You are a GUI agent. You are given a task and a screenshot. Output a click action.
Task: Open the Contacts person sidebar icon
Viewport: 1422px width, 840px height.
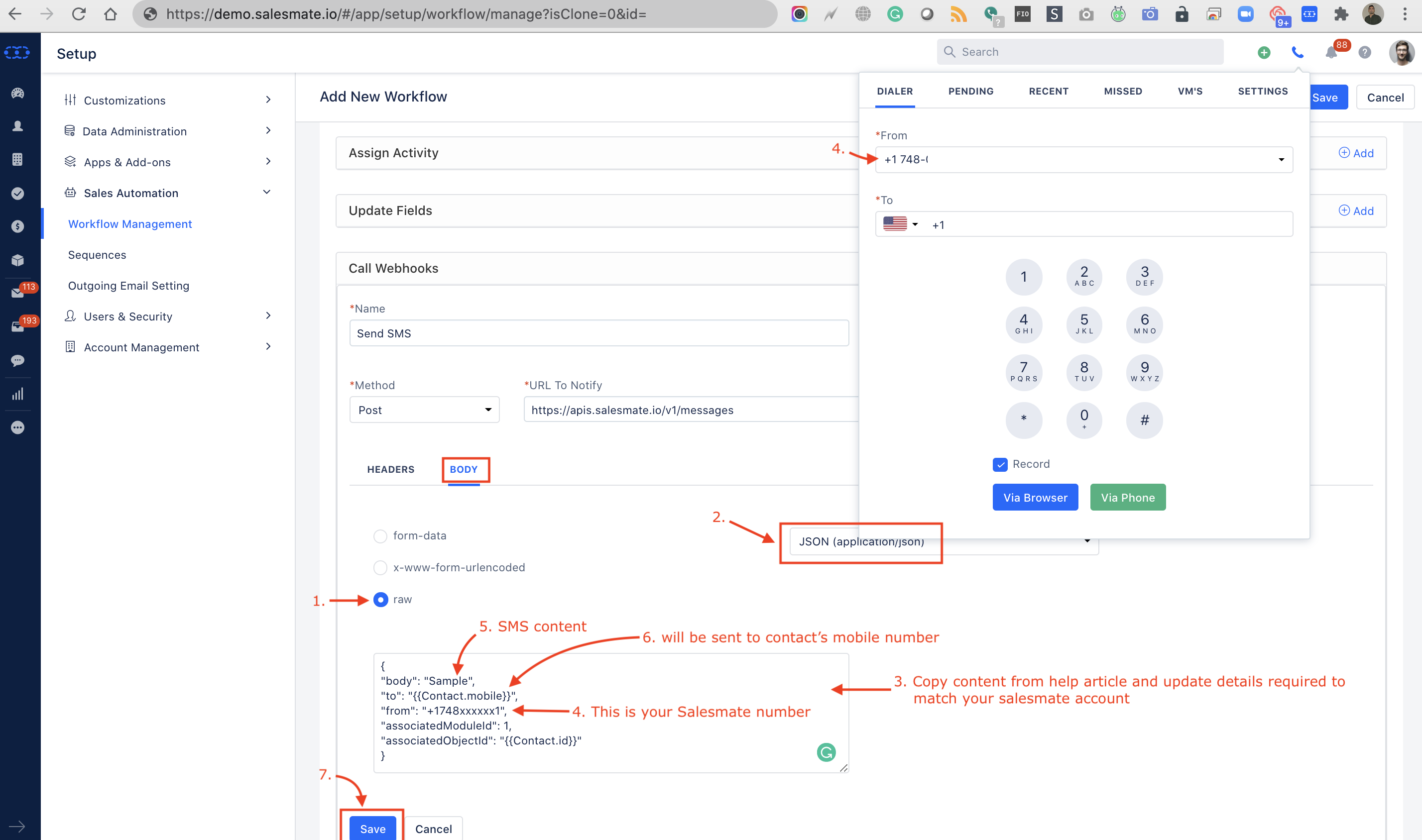(x=17, y=126)
